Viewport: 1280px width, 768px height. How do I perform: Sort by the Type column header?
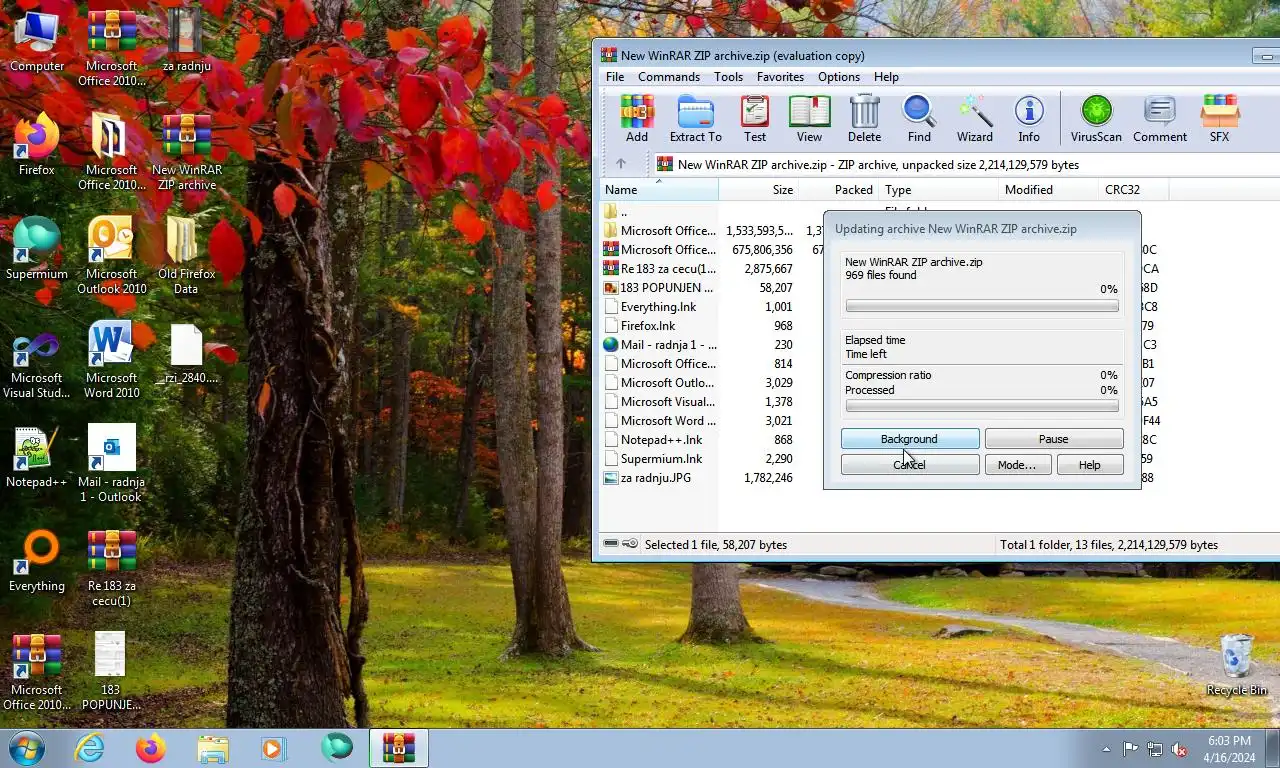(x=939, y=189)
